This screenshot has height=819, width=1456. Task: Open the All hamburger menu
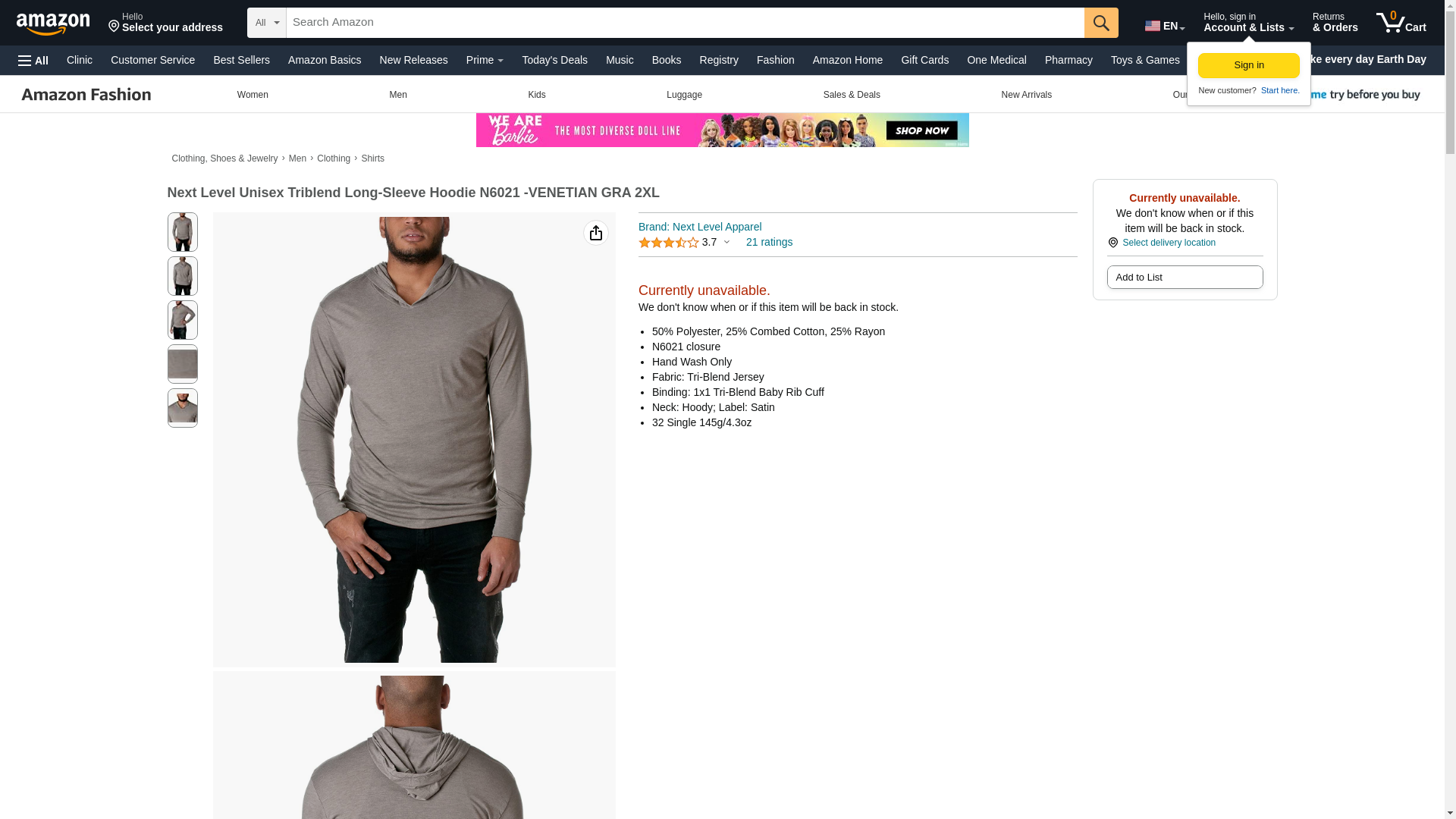(x=33, y=61)
